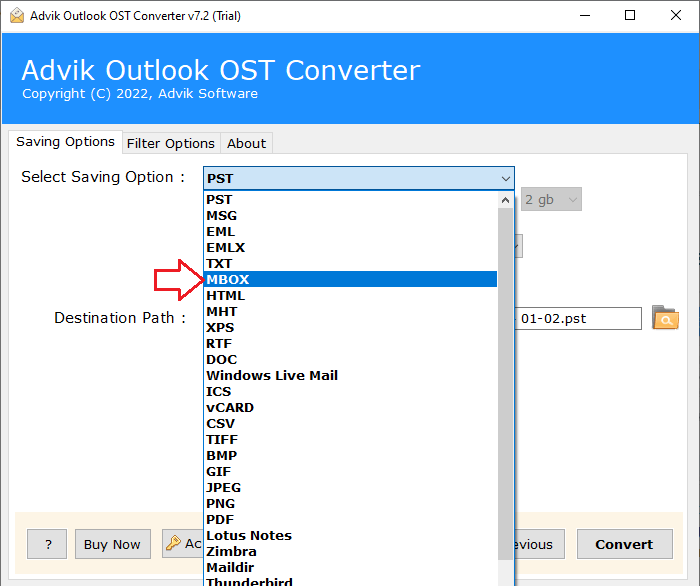Select the highlighted MBOX option
This screenshot has width=700, height=586.
tap(350, 279)
